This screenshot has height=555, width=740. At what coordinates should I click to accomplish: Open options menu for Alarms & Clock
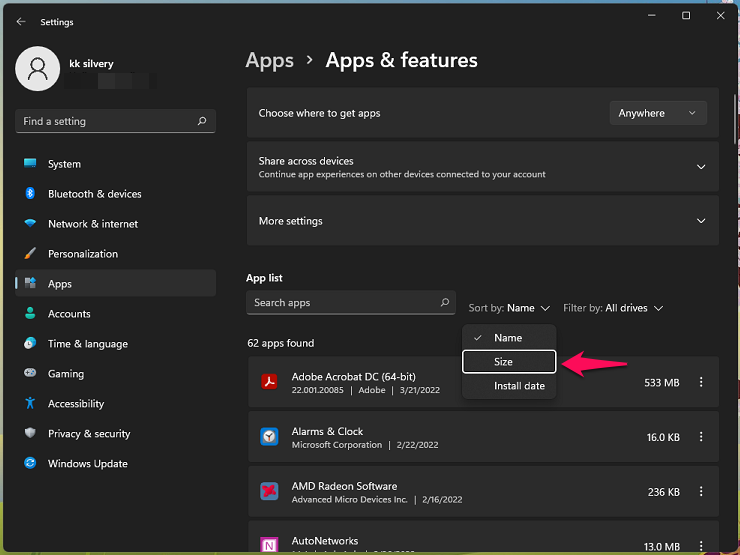pos(701,437)
